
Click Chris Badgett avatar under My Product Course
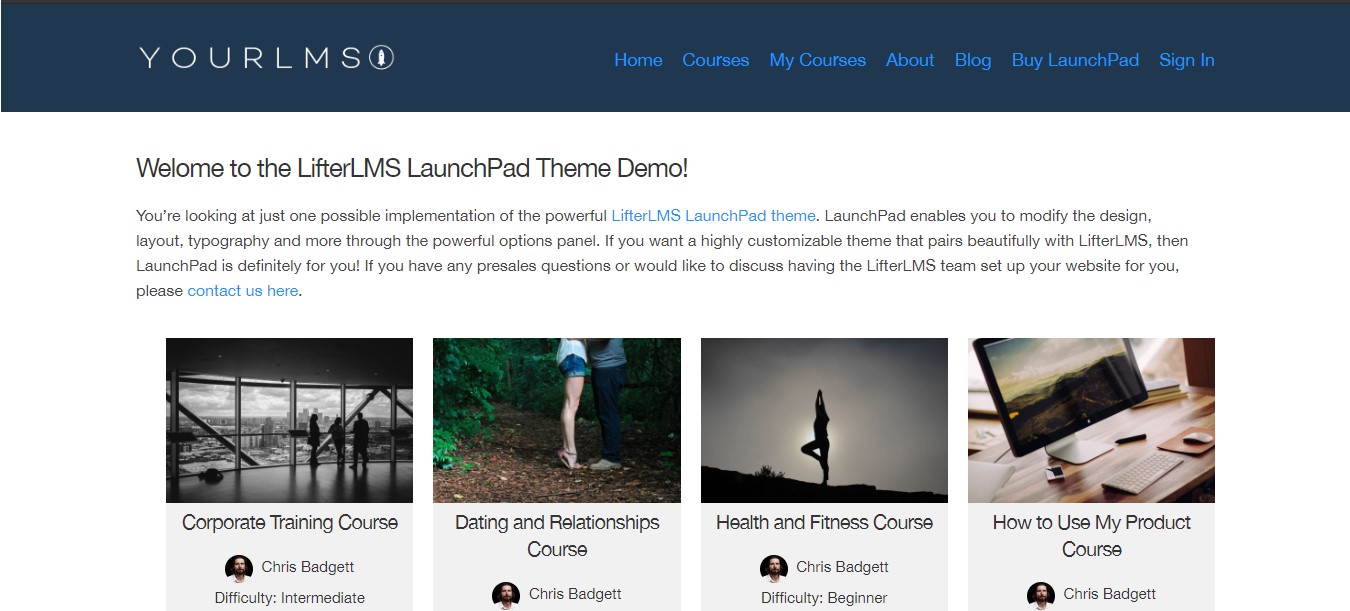coord(1041,595)
